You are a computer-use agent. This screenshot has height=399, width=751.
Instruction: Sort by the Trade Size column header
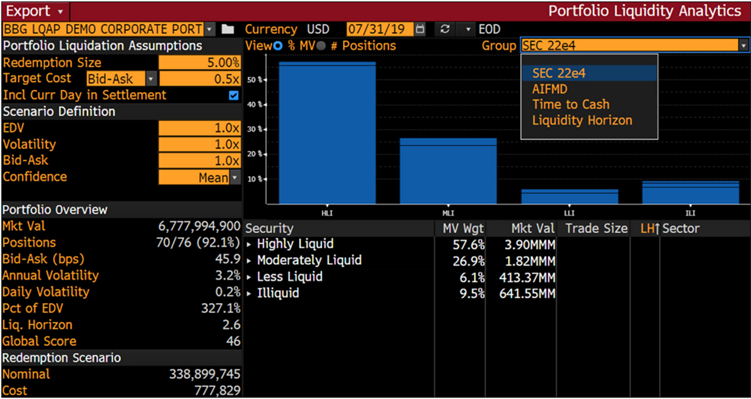[594, 228]
